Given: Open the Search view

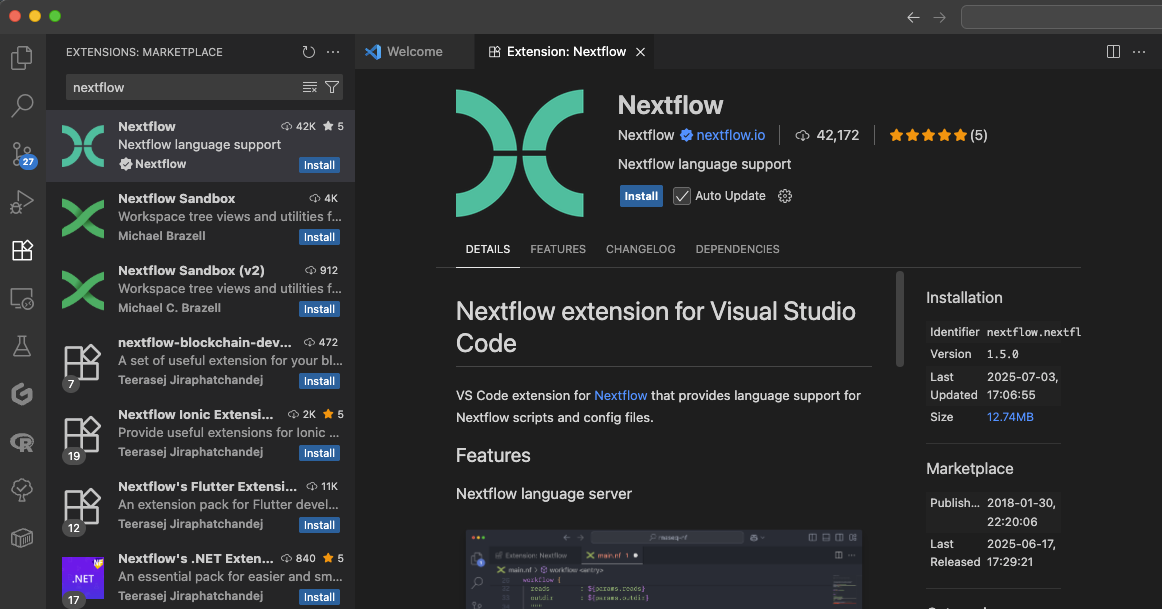Looking at the screenshot, I should pos(21,105).
